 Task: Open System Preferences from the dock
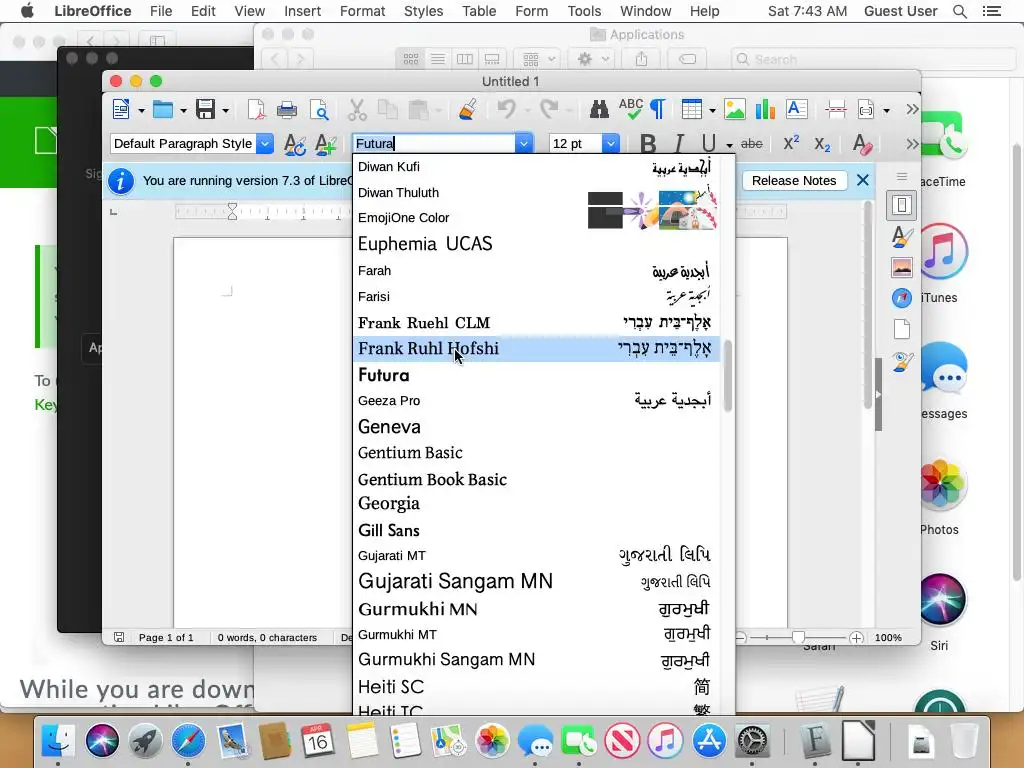[x=752, y=741]
